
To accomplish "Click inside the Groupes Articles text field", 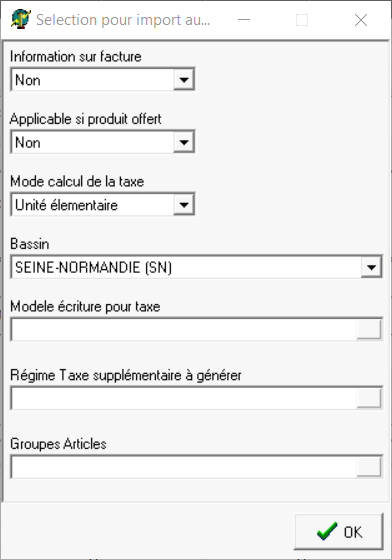I will pos(184,466).
